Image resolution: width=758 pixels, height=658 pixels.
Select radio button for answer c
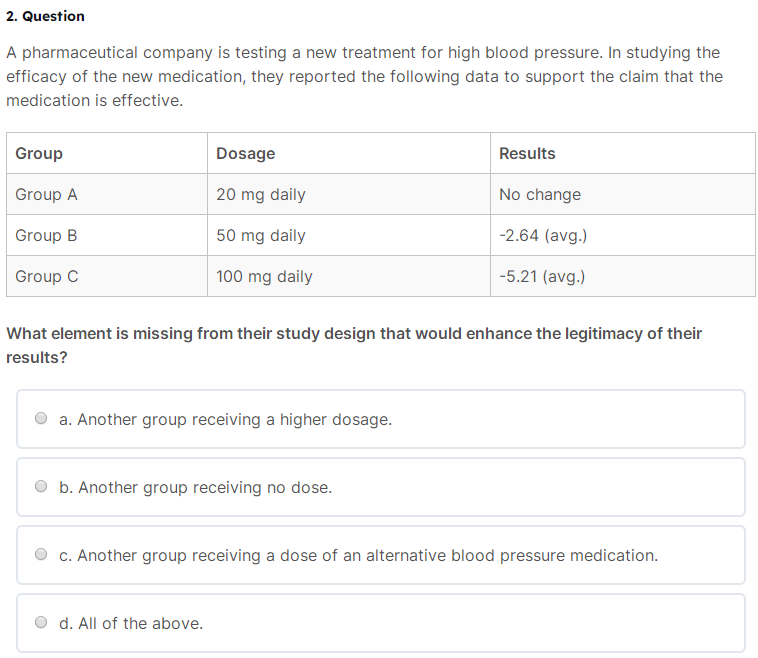41,554
